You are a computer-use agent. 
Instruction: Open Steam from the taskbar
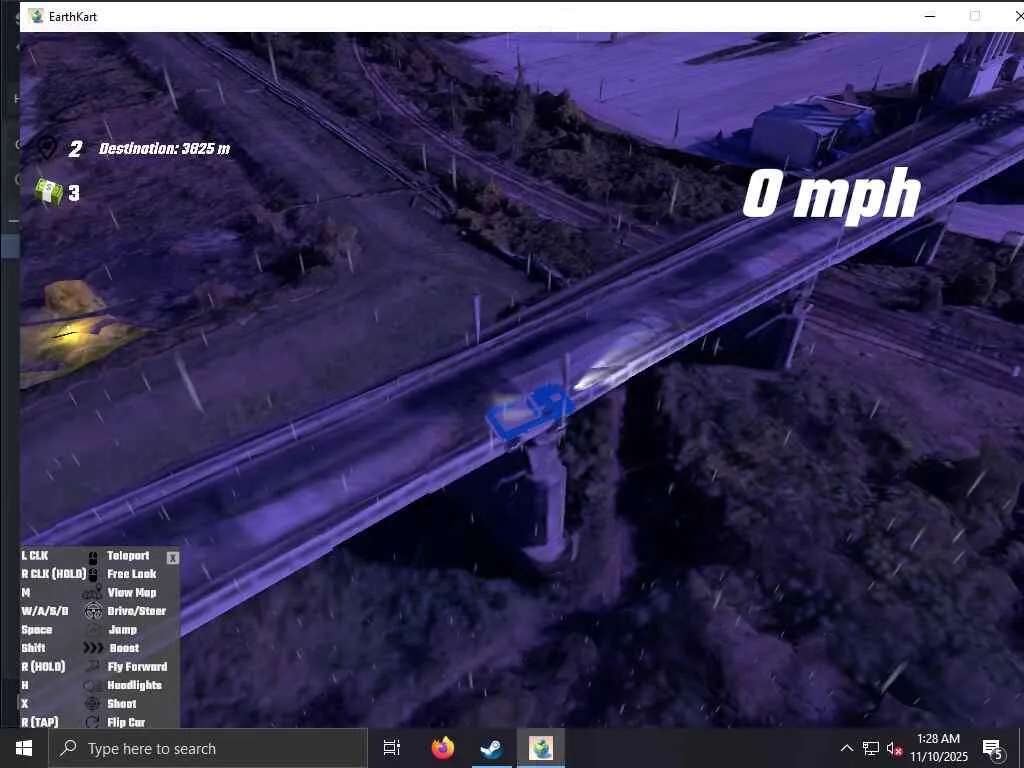click(x=491, y=748)
